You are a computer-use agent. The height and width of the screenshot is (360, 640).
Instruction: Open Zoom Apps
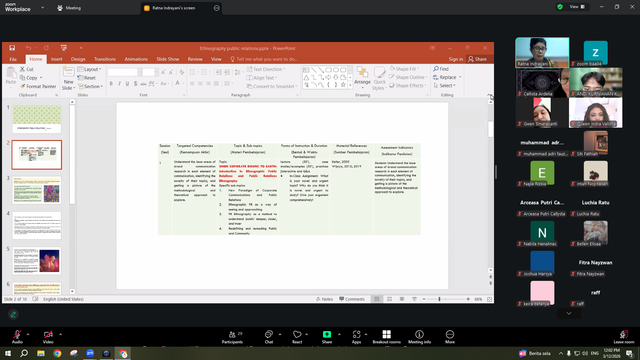click(356, 337)
